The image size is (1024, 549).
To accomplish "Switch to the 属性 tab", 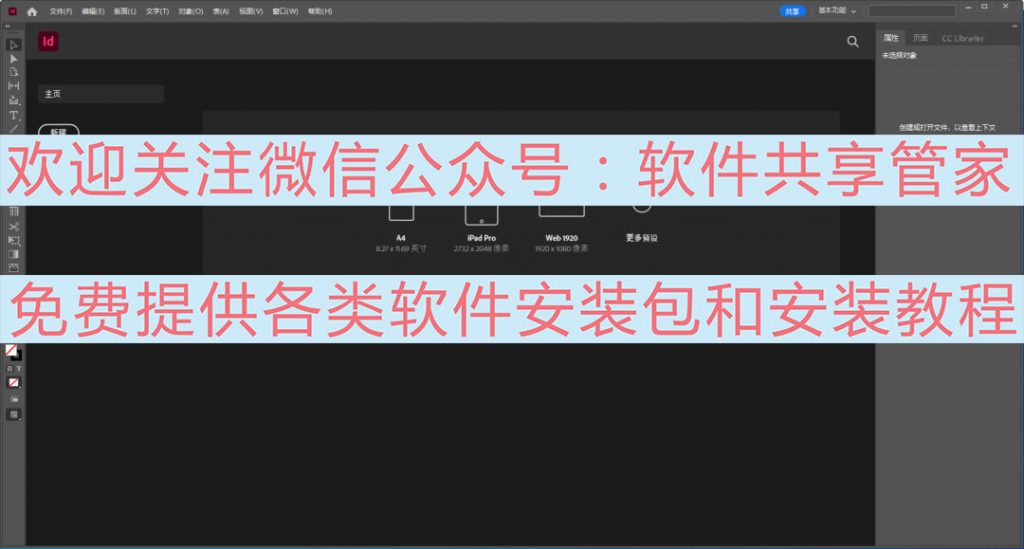I will (x=891, y=38).
